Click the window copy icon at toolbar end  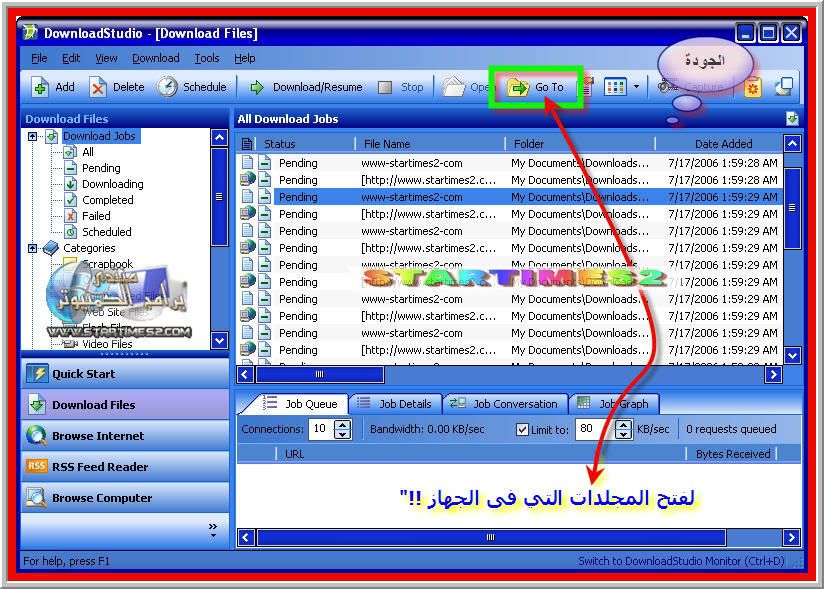785,87
